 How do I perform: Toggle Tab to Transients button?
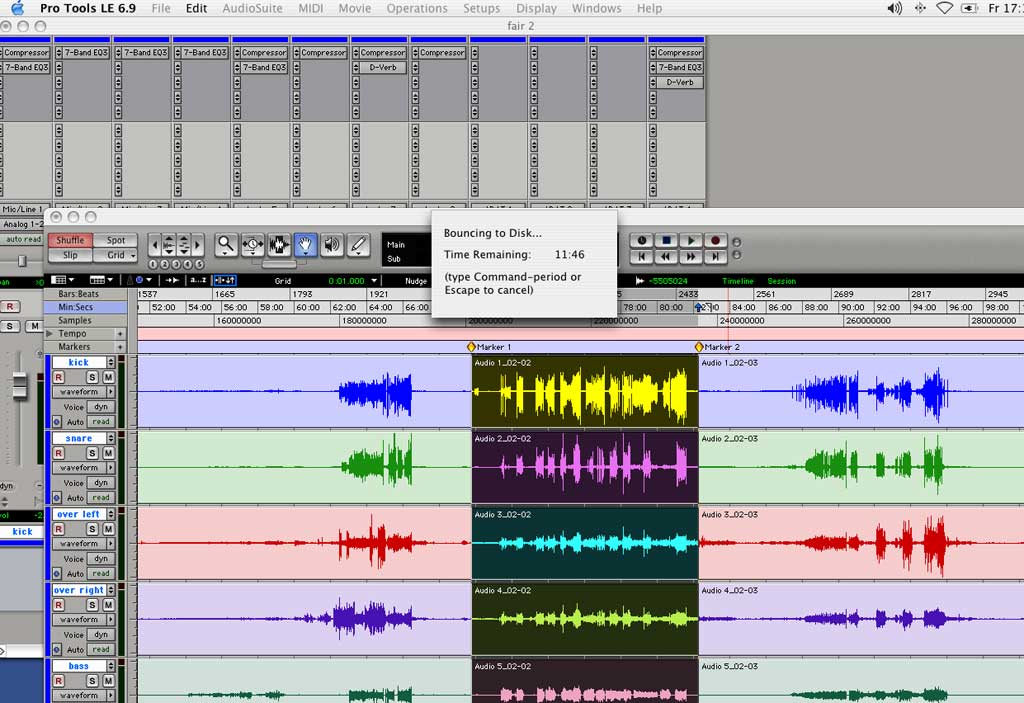coord(172,280)
